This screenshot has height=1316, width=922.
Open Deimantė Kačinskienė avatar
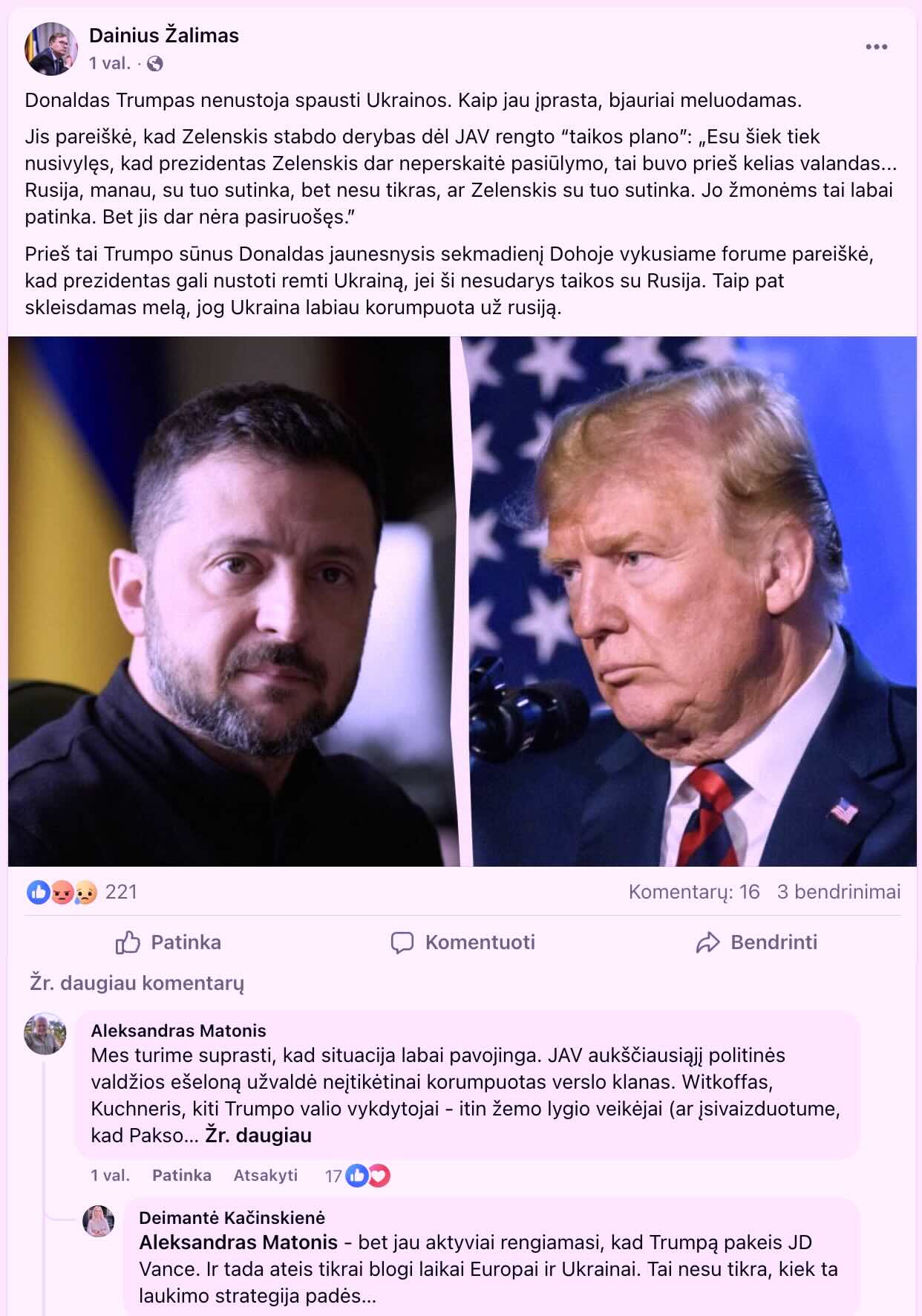click(99, 1221)
